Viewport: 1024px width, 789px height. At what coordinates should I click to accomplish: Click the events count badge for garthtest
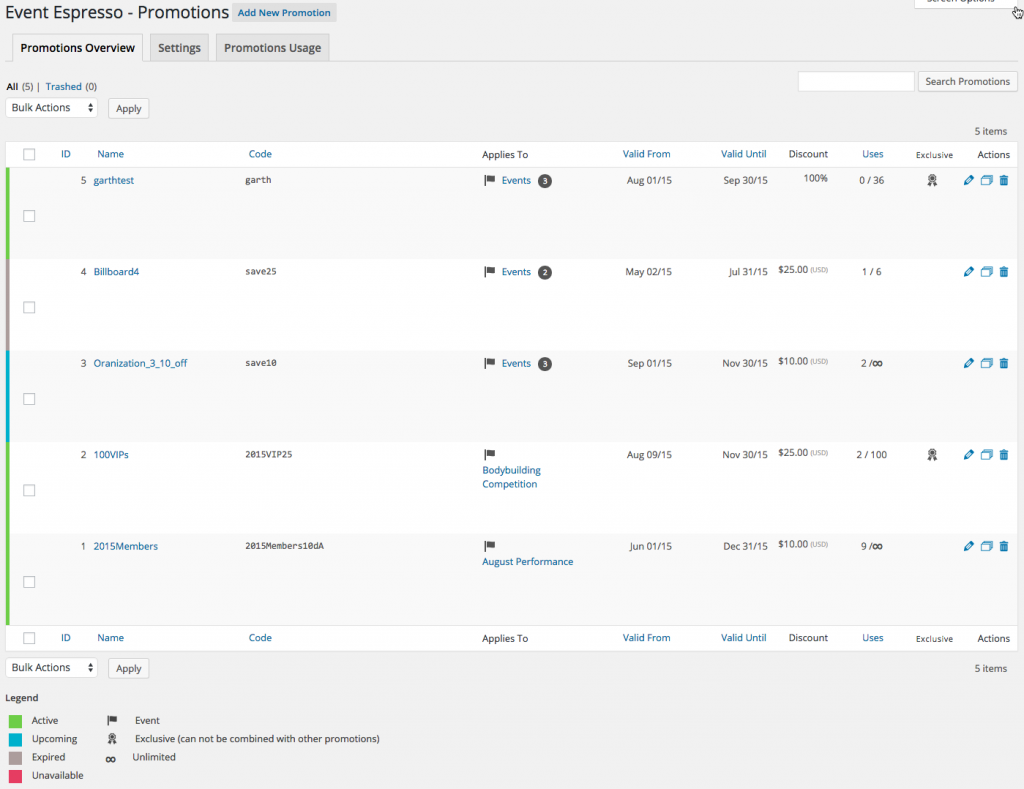click(x=545, y=181)
